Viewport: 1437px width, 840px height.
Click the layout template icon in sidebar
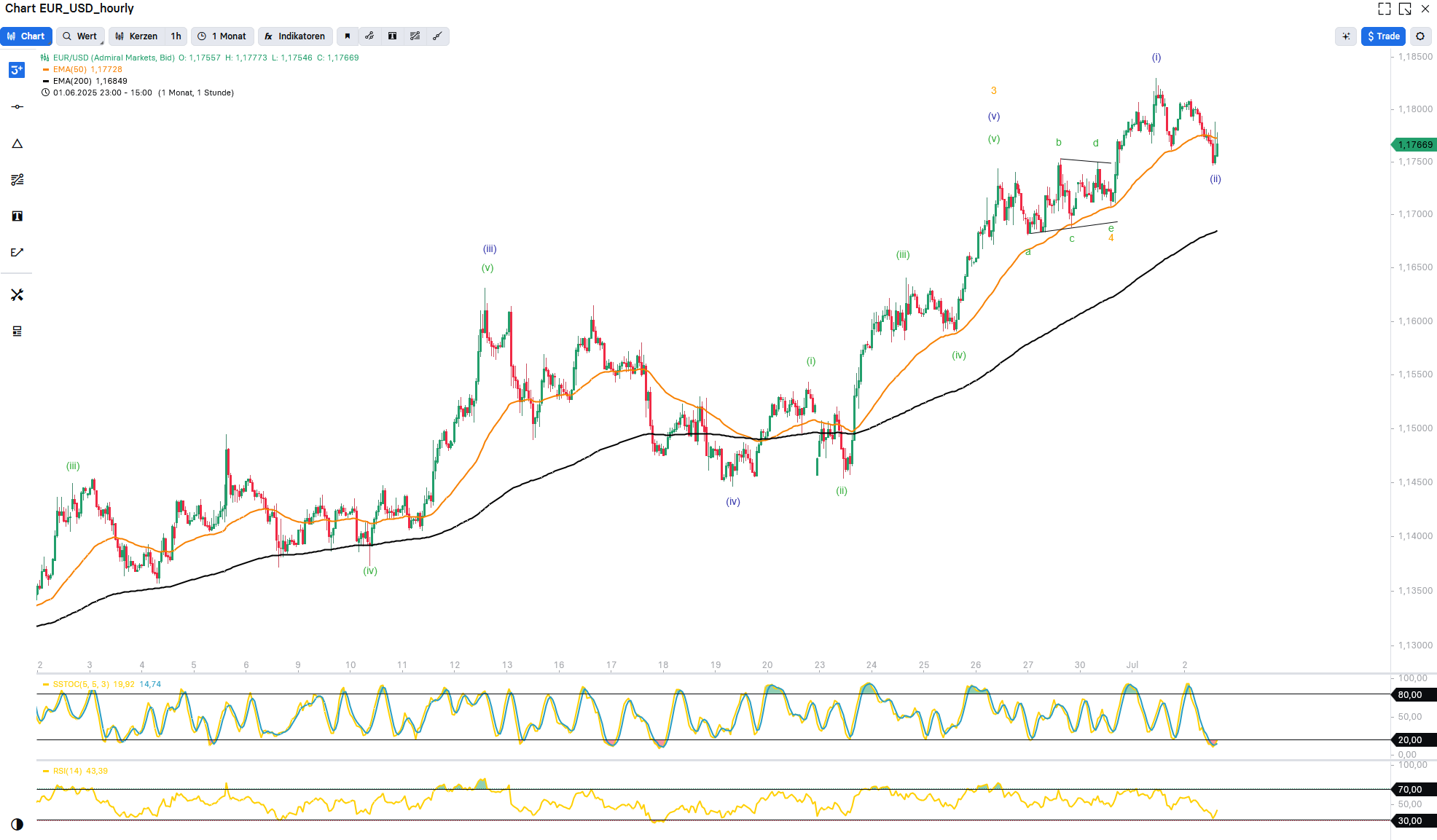click(17, 331)
